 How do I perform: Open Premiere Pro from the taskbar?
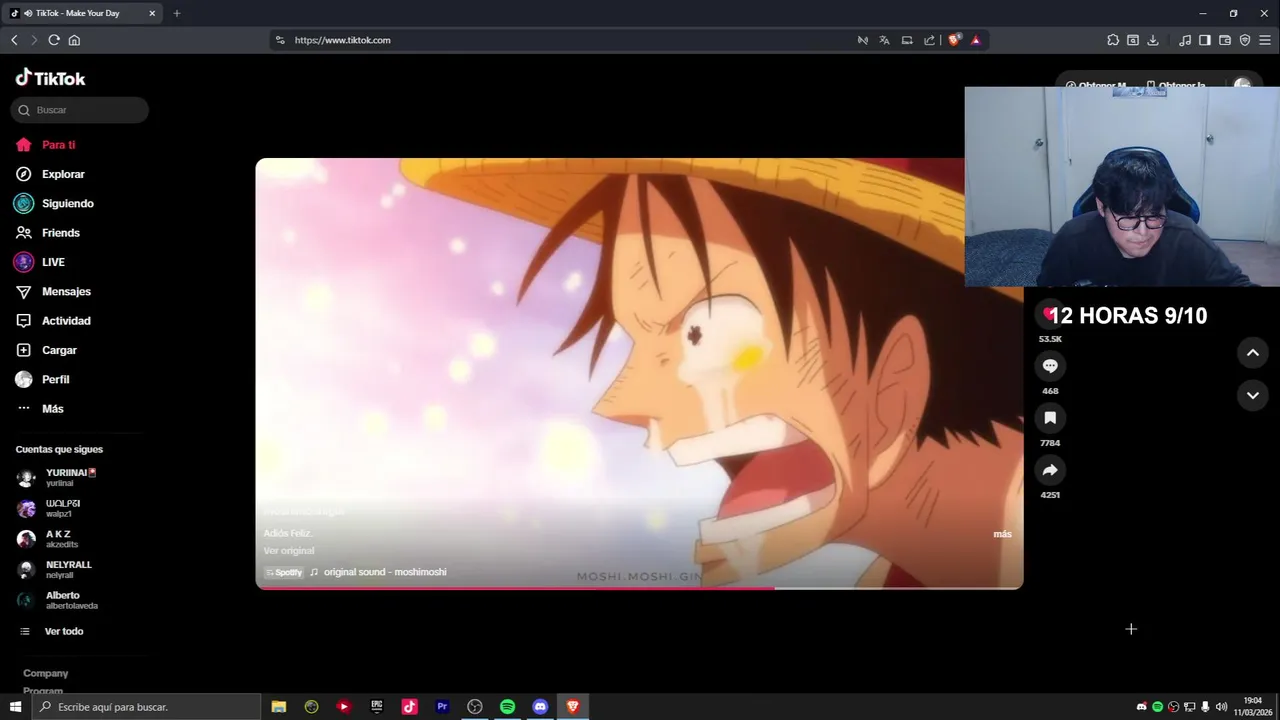[x=442, y=707]
